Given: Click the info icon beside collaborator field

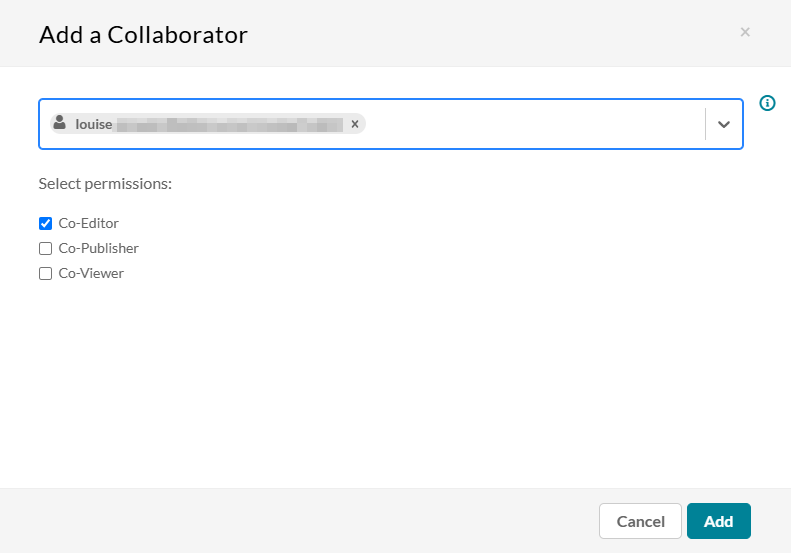Looking at the screenshot, I should coord(767,103).
